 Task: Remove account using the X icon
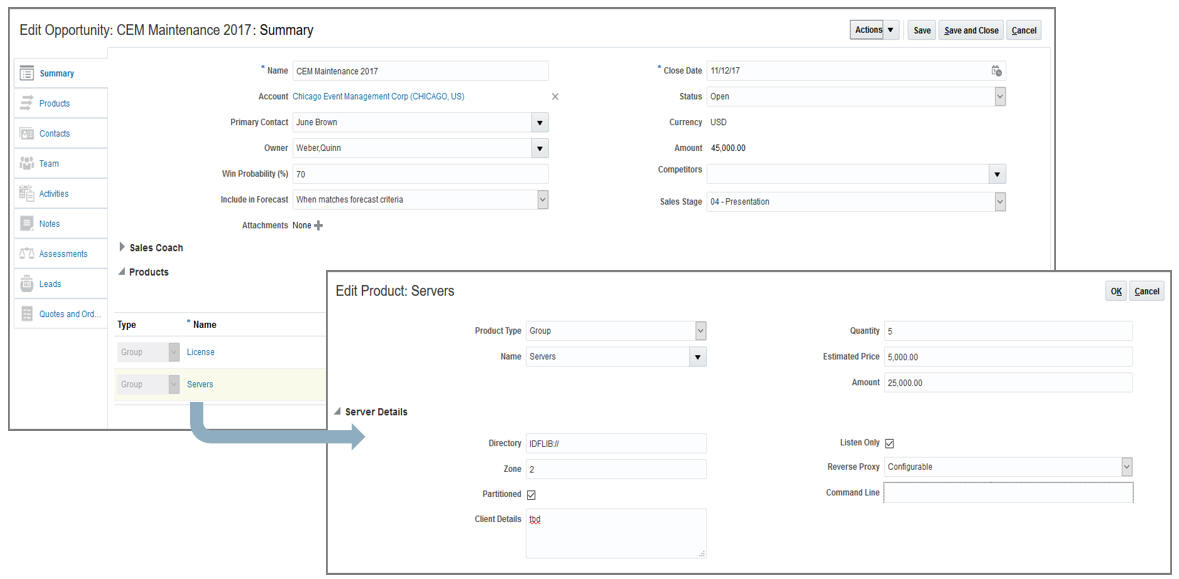556,96
